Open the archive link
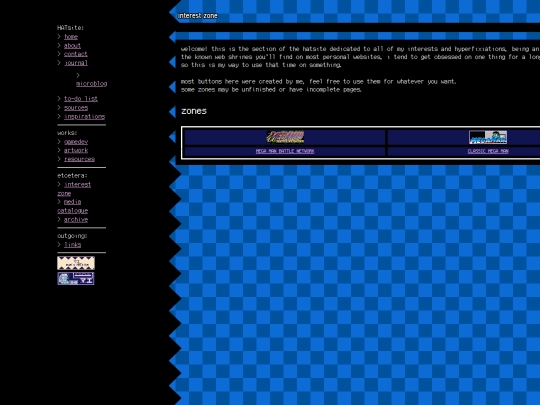This screenshot has height=405, width=540. tap(76, 219)
